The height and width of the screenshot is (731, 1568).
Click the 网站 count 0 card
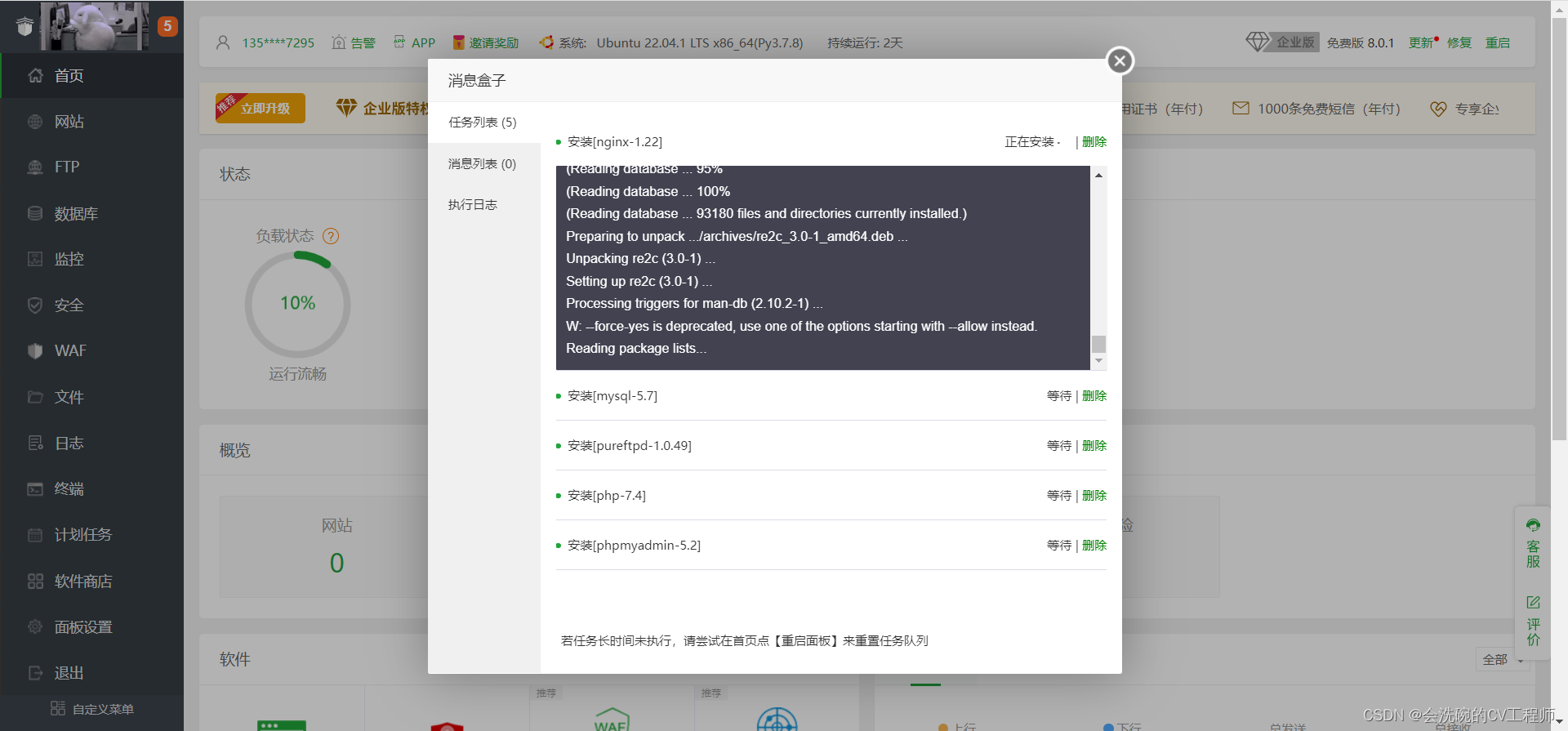(337, 546)
